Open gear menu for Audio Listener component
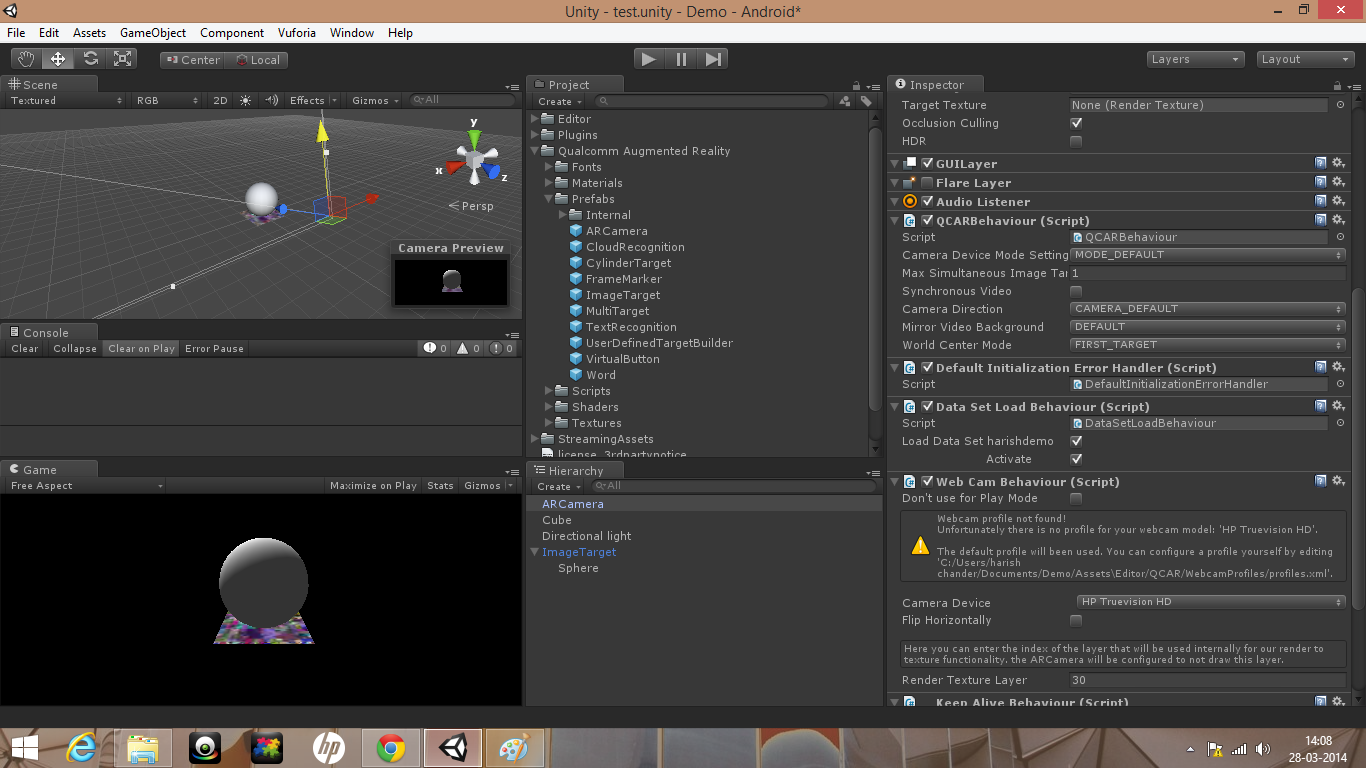Image resolution: width=1366 pixels, height=768 pixels. [1338, 201]
